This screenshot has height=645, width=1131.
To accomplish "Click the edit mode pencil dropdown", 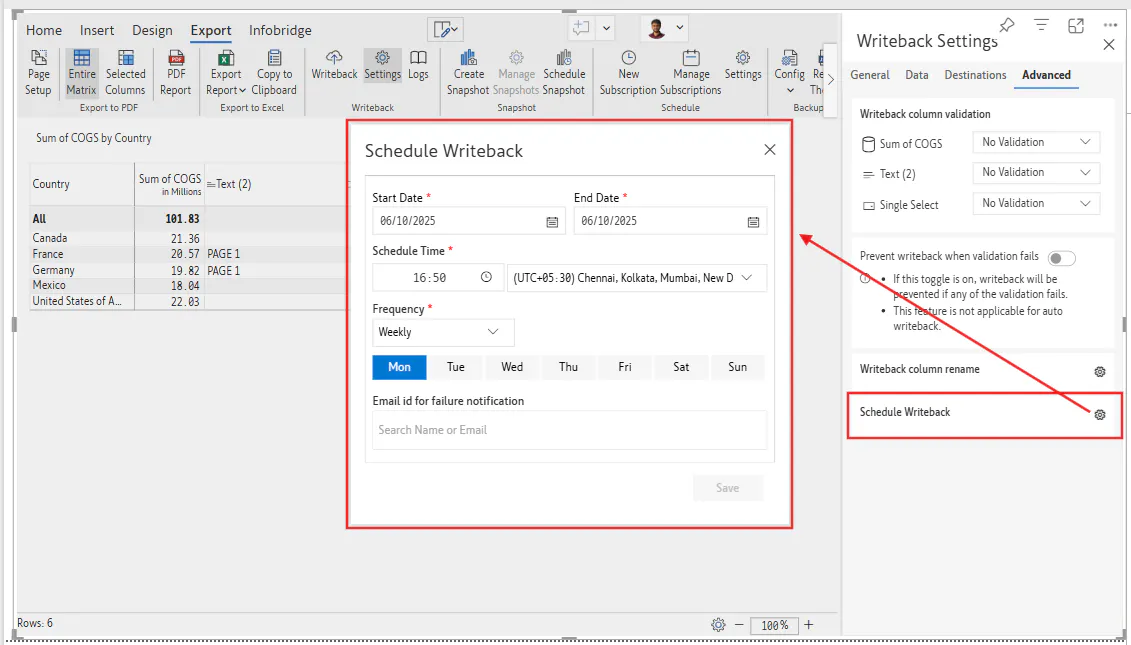I will click(x=445, y=30).
